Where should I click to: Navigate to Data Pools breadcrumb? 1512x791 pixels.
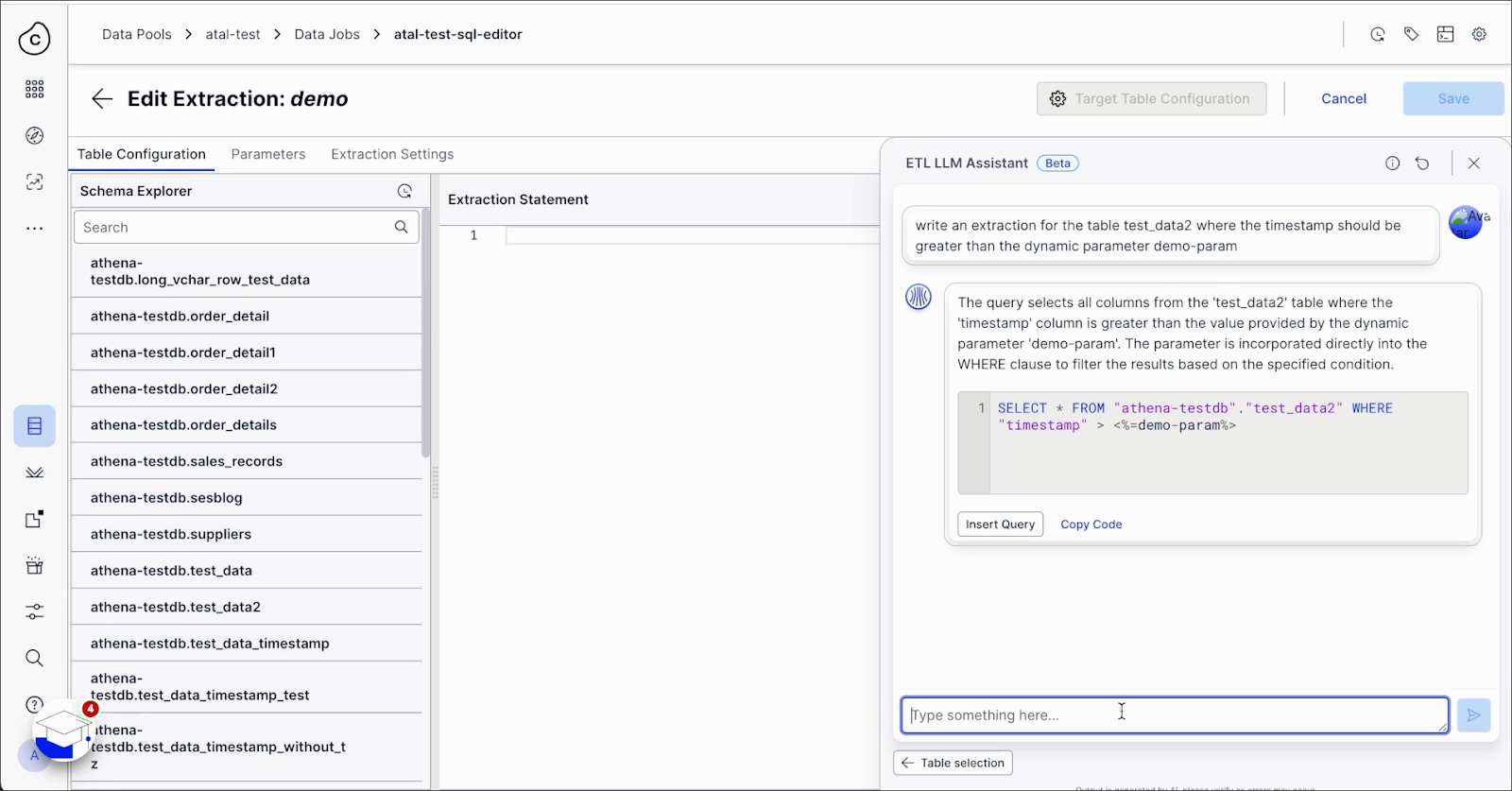137,34
